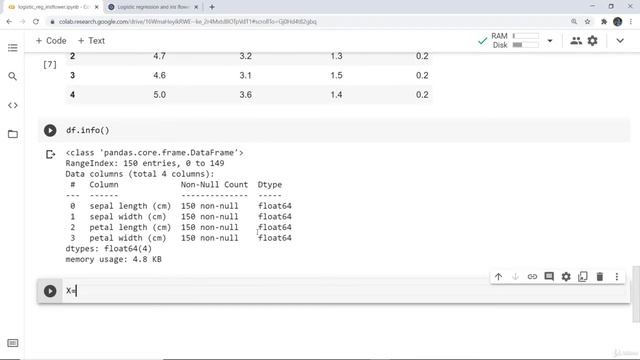Run the X= code cell

(50, 291)
